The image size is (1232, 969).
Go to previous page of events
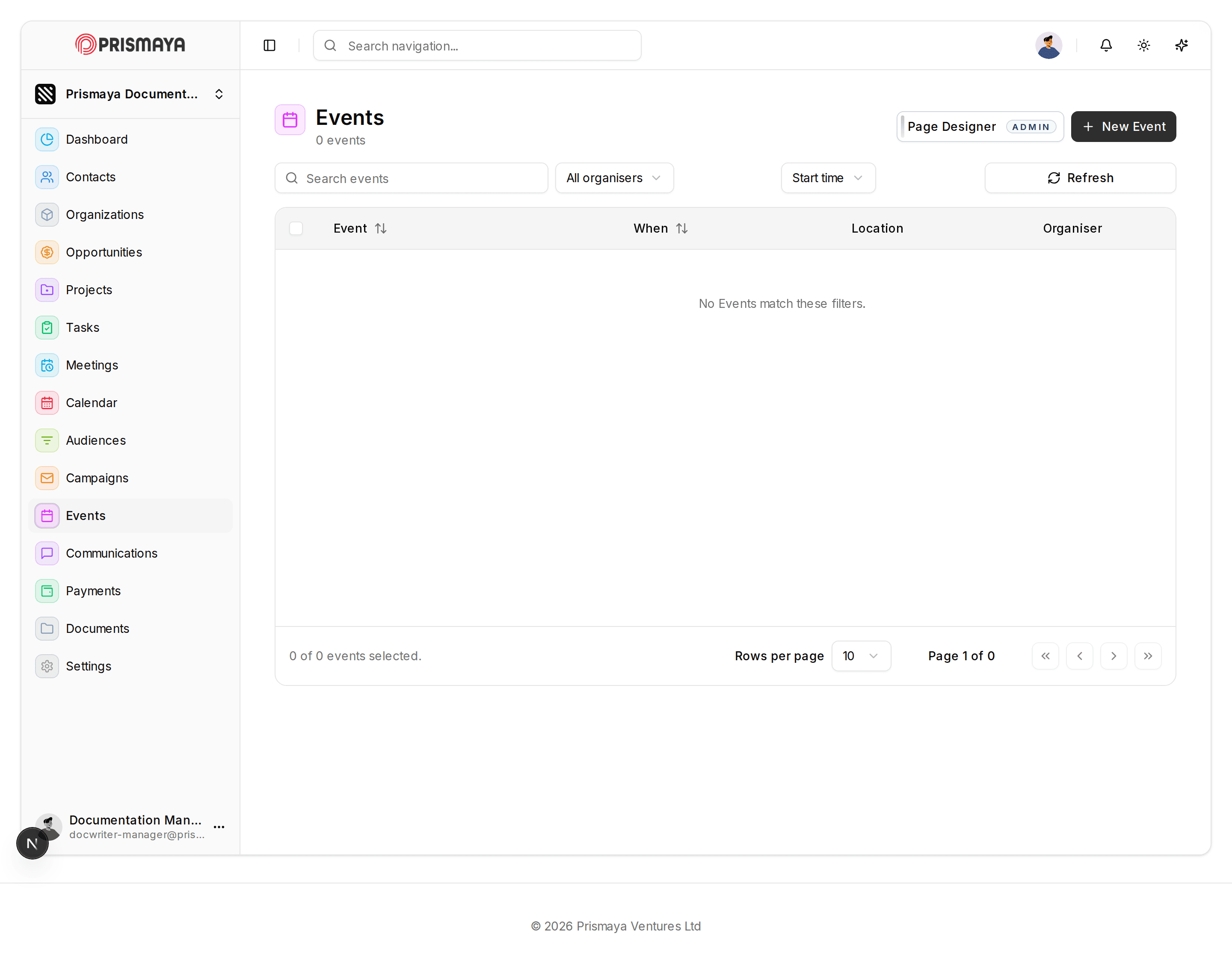coord(1079,656)
